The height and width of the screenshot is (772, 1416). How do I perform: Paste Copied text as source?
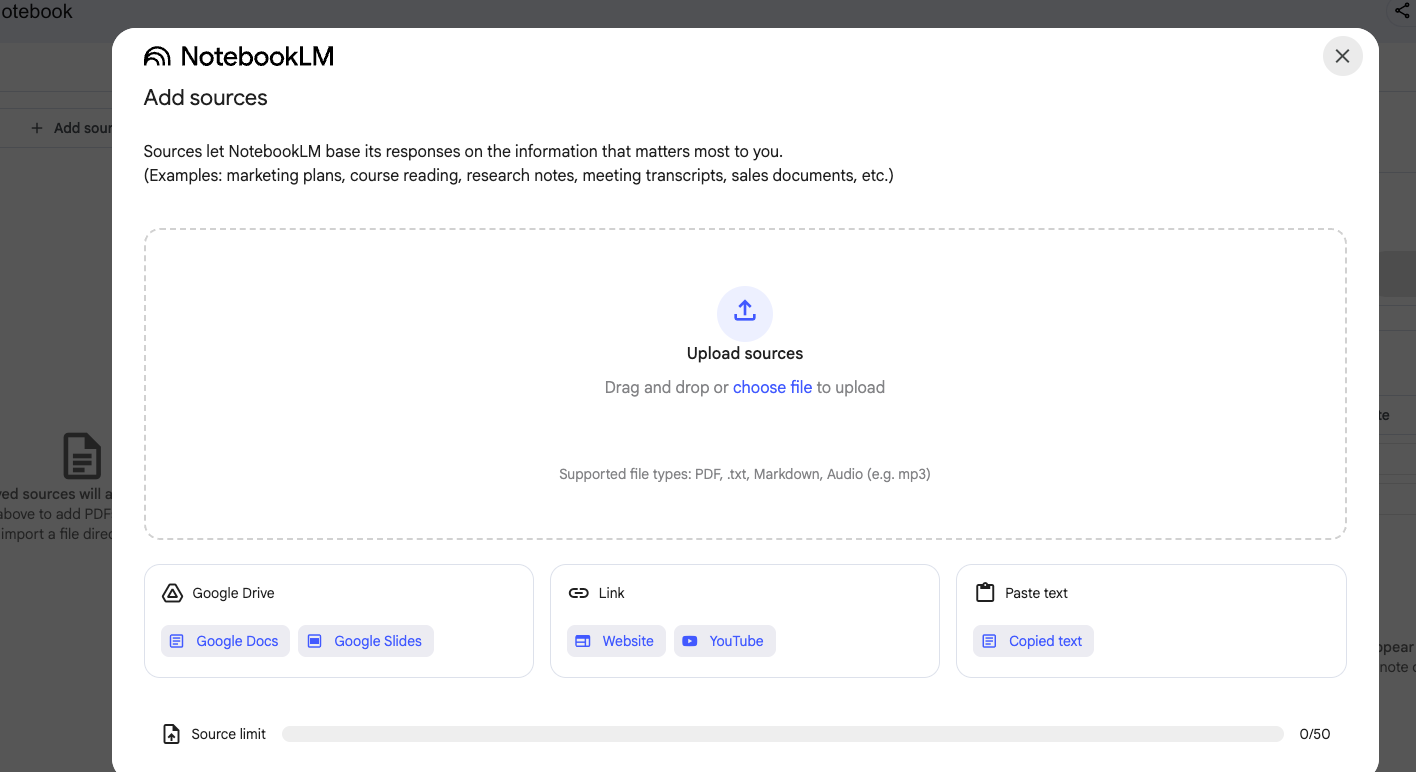1033,641
